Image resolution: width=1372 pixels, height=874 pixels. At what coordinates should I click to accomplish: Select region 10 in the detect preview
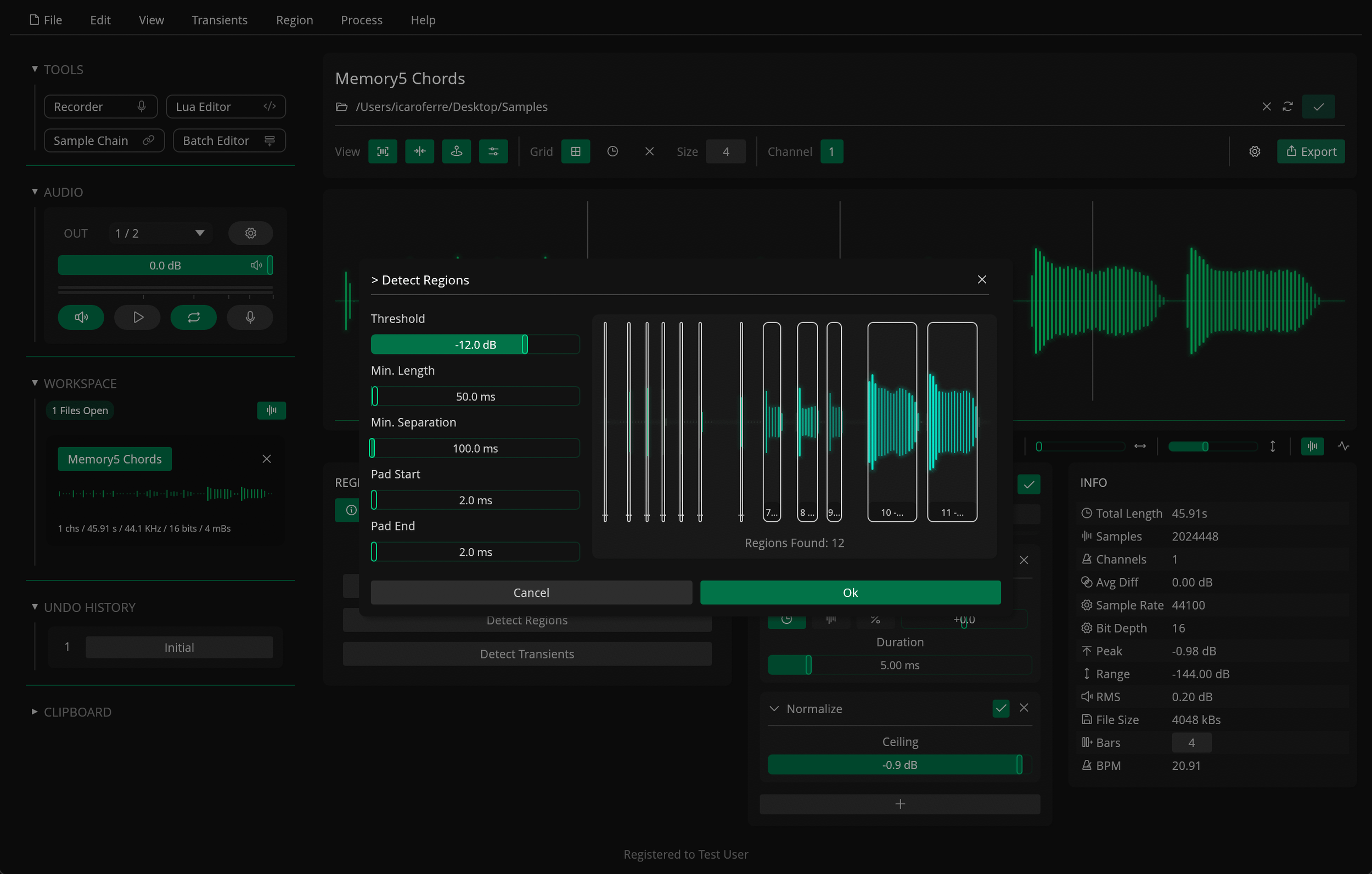[x=892, y=421]
